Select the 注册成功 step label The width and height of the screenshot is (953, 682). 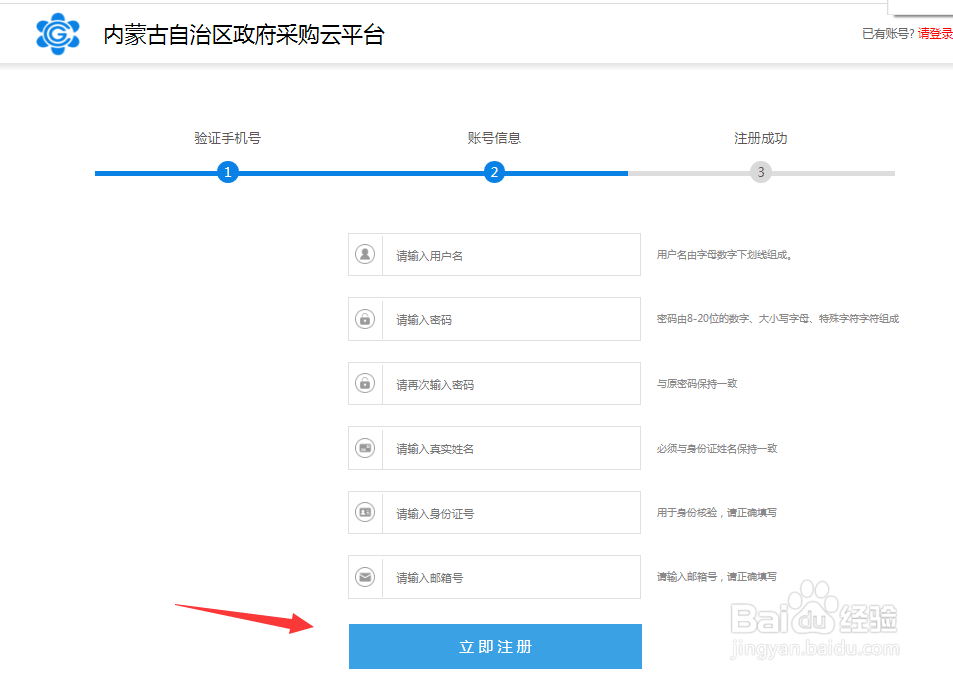point(761,137)
